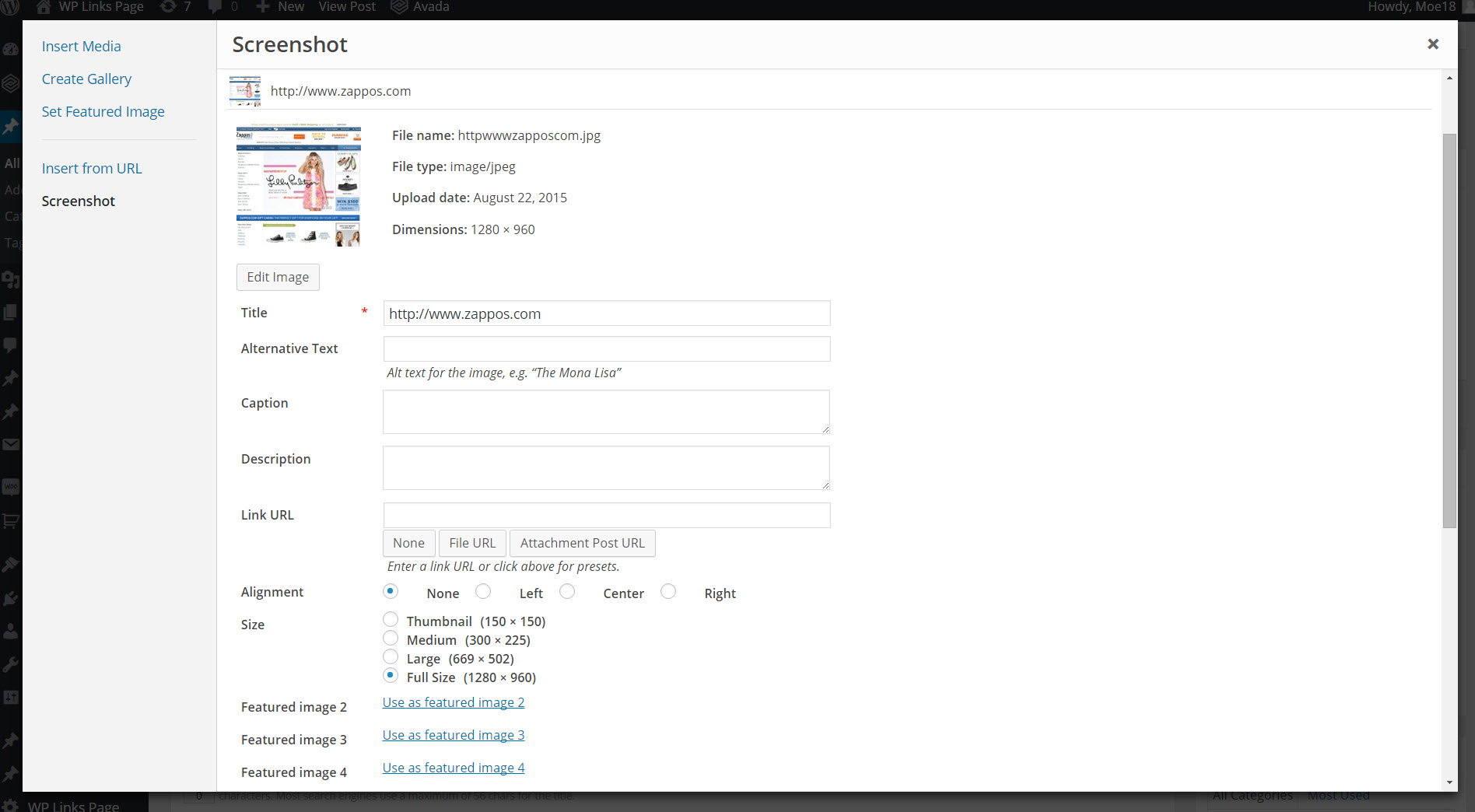Click the plus New icon in admin bar
This screenshot has width=1475, height=812.
click(x=263, y=7)
